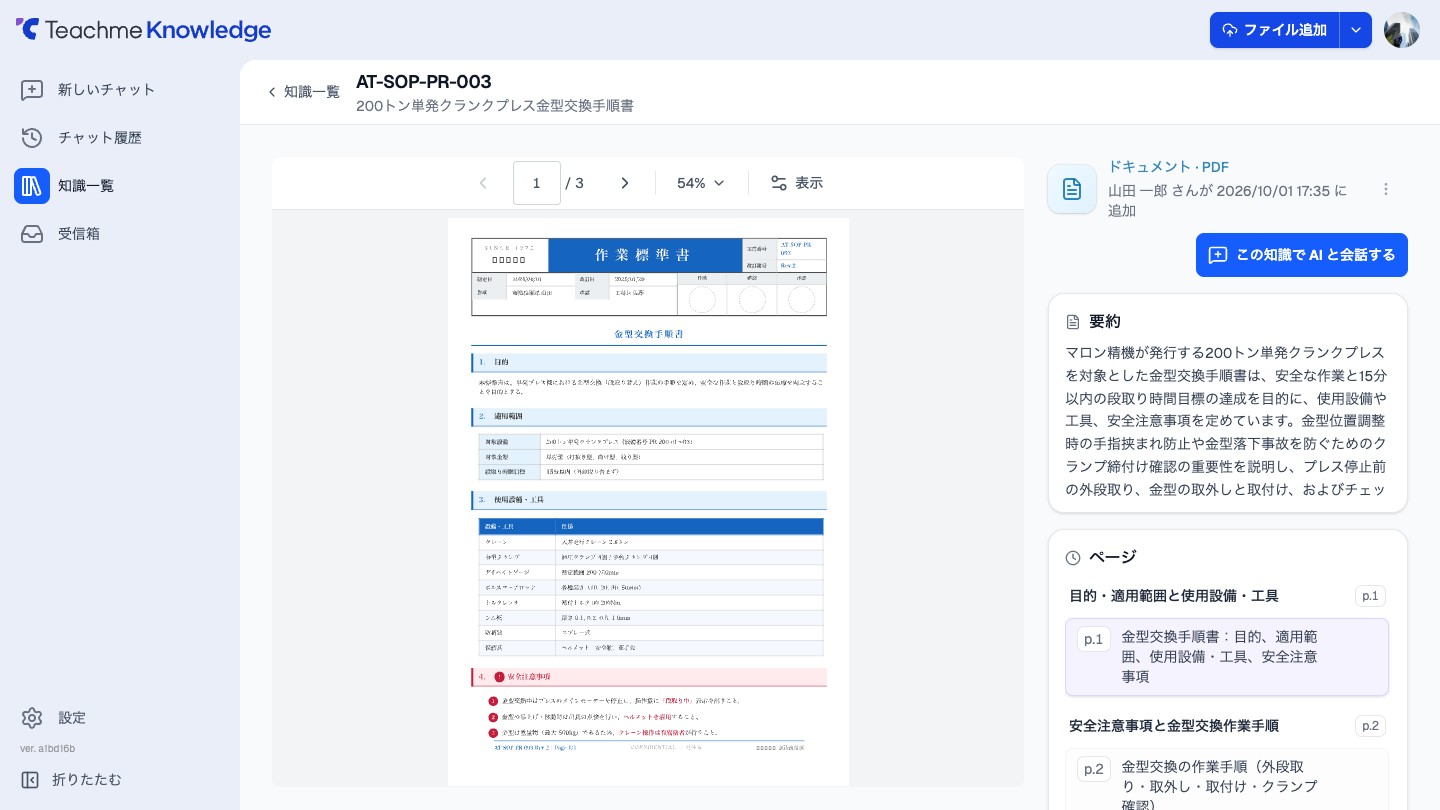Open dropdown arrow next to ファイル追加
This screenshot has width=1440, height=810.
tap(1355, 30)
